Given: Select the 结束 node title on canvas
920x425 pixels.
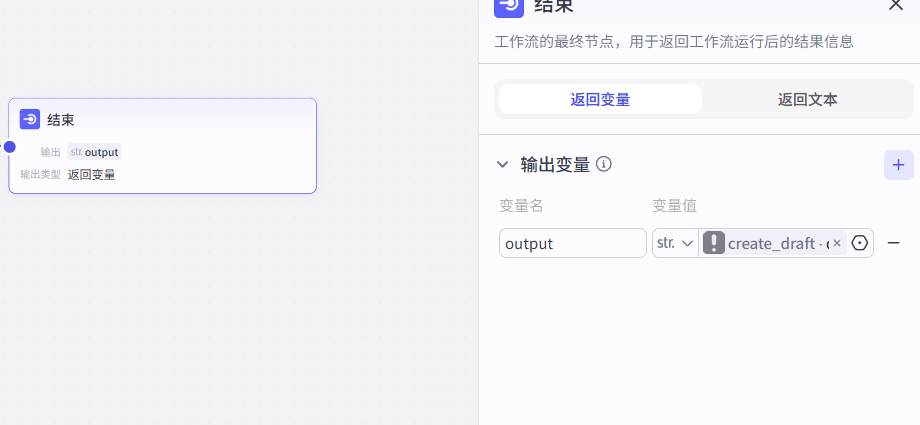Looking at the screenshot, I should [x=61, y=120].
